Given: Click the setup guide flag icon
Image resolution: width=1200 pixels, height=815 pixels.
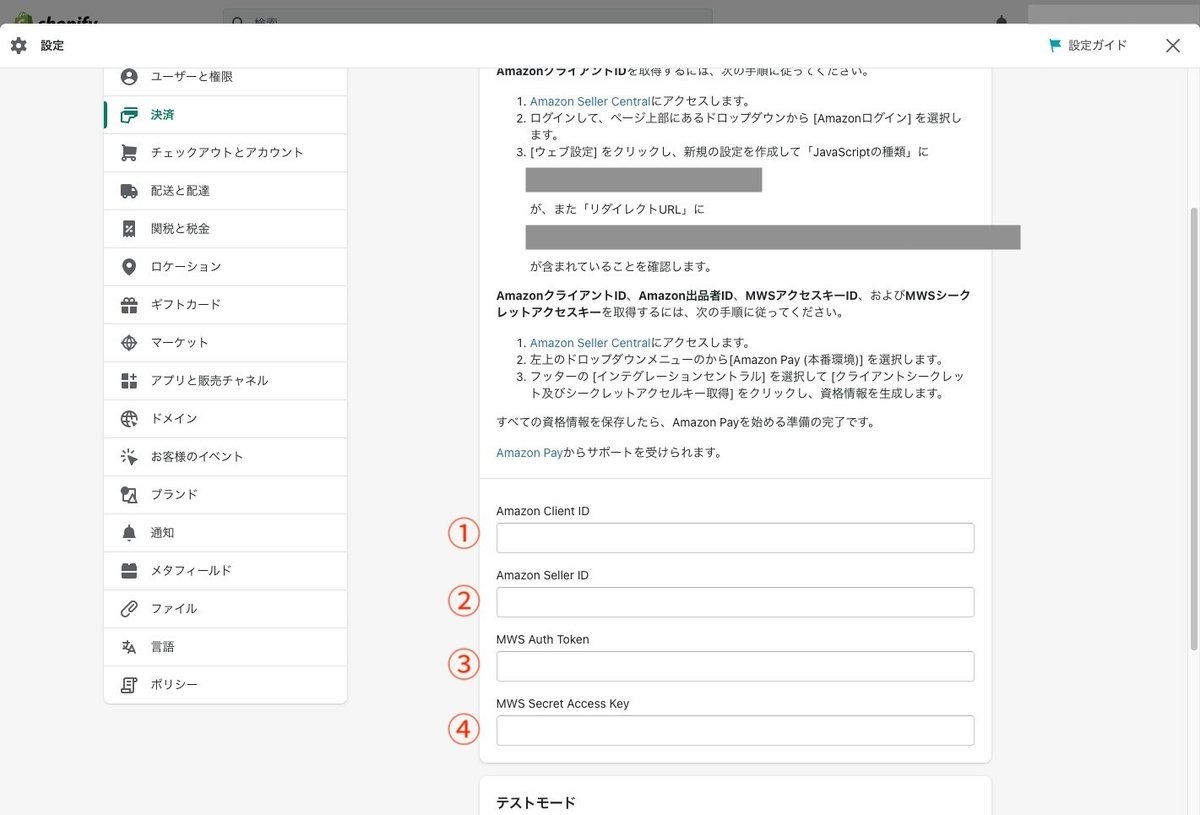Looking at the screenshot, I should coord(1055,46).
